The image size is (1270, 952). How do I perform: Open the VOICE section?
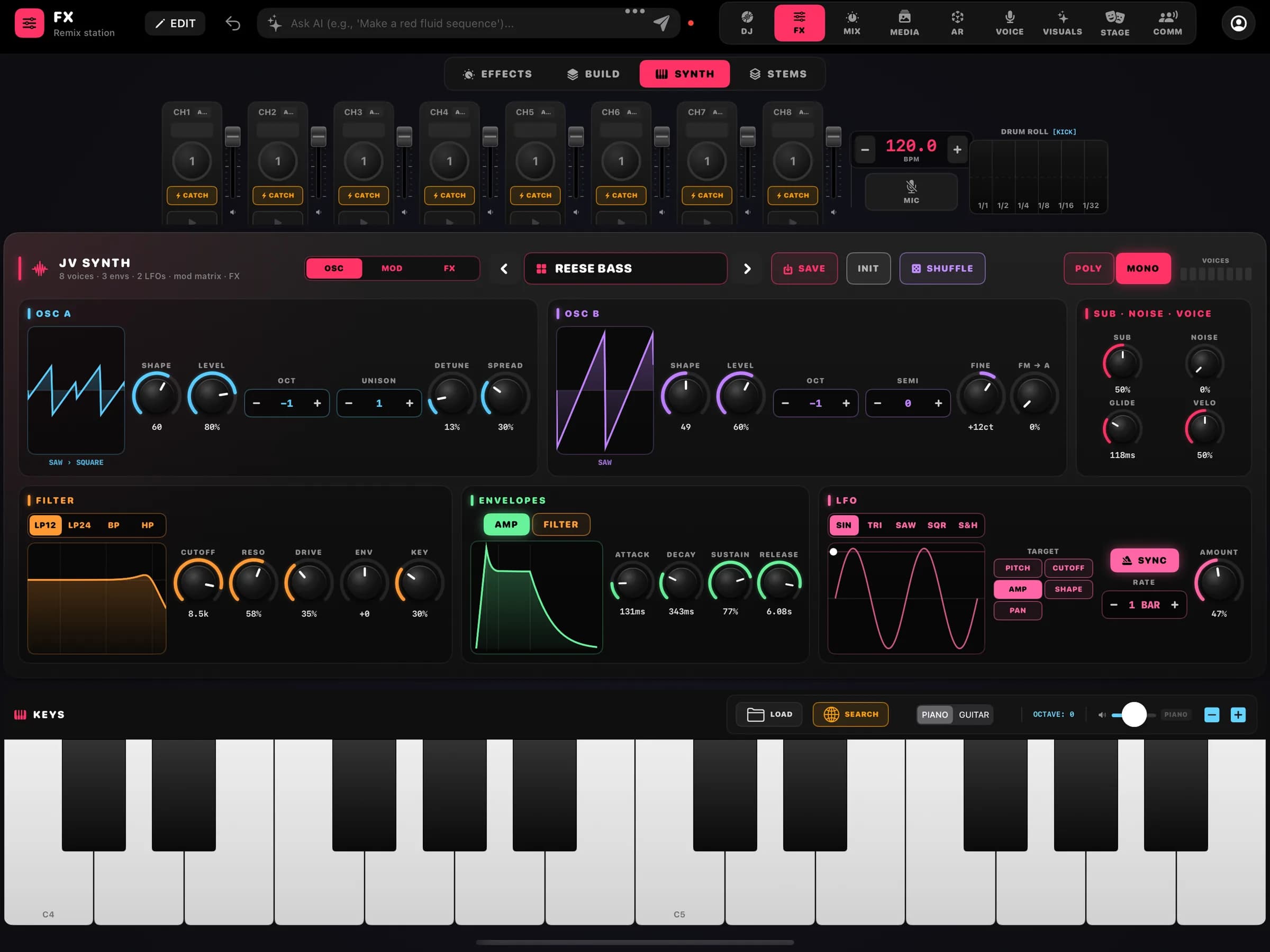click(x=1009, y=23)
